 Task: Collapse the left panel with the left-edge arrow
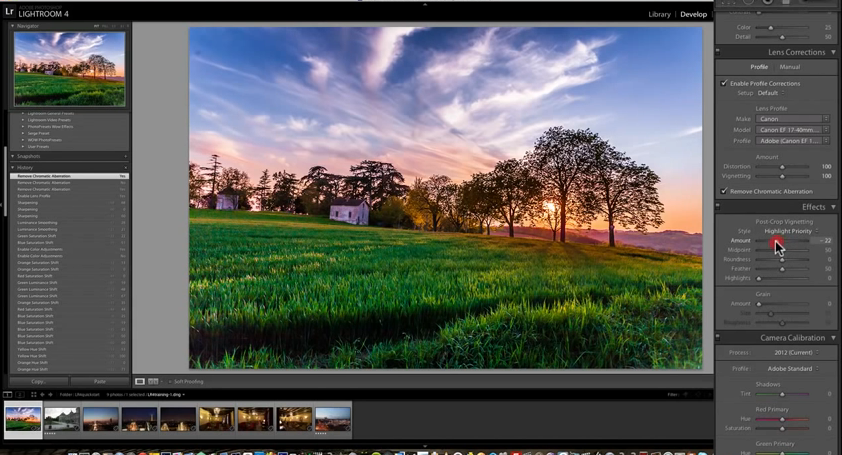tap(2, 204)
